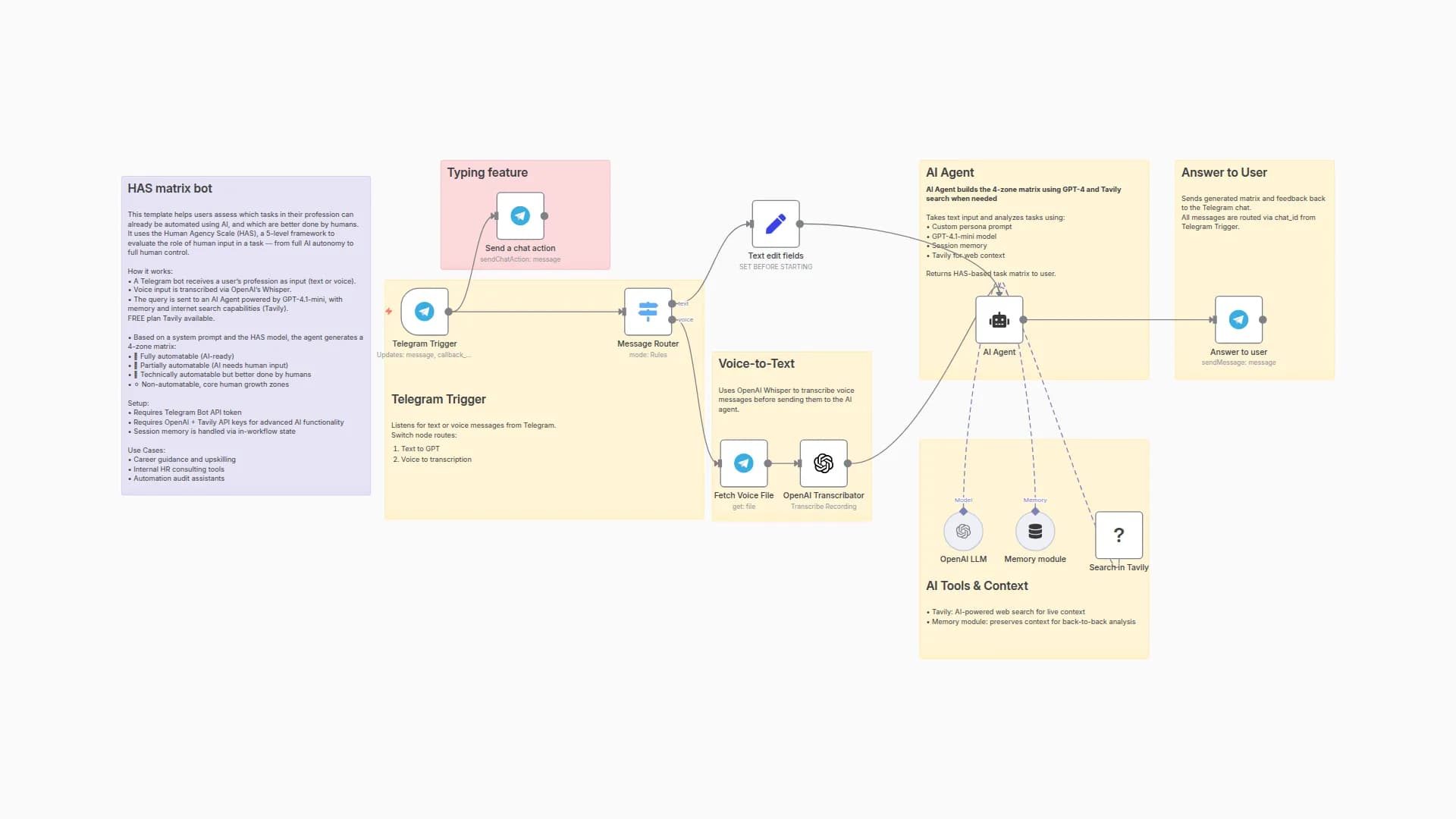Image resolution: width=1456 pixels, height=819 pixels.
Task: Click the input port of the Message Router node
Action: click(x=626, y=311)
